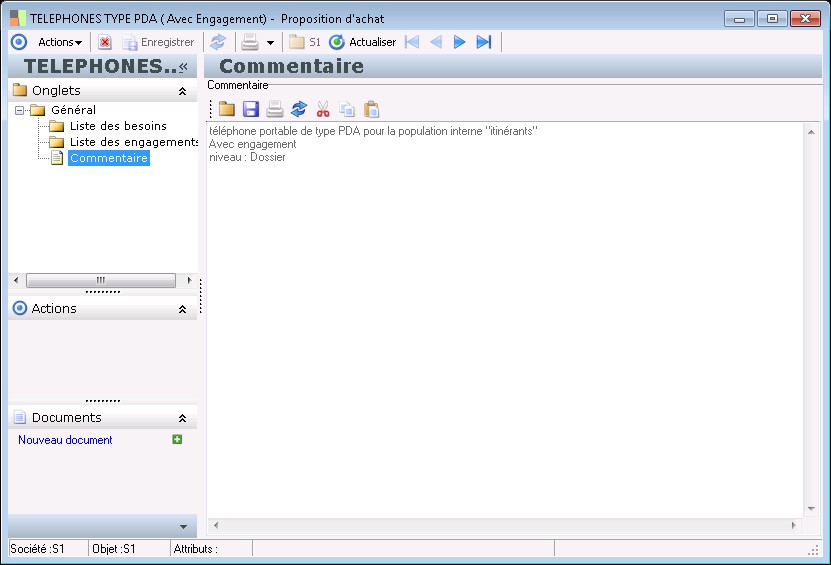This screenshot has width=831, height=565.
Task: Open the Actions menu in main toolbar
Action: click(60, 42)
